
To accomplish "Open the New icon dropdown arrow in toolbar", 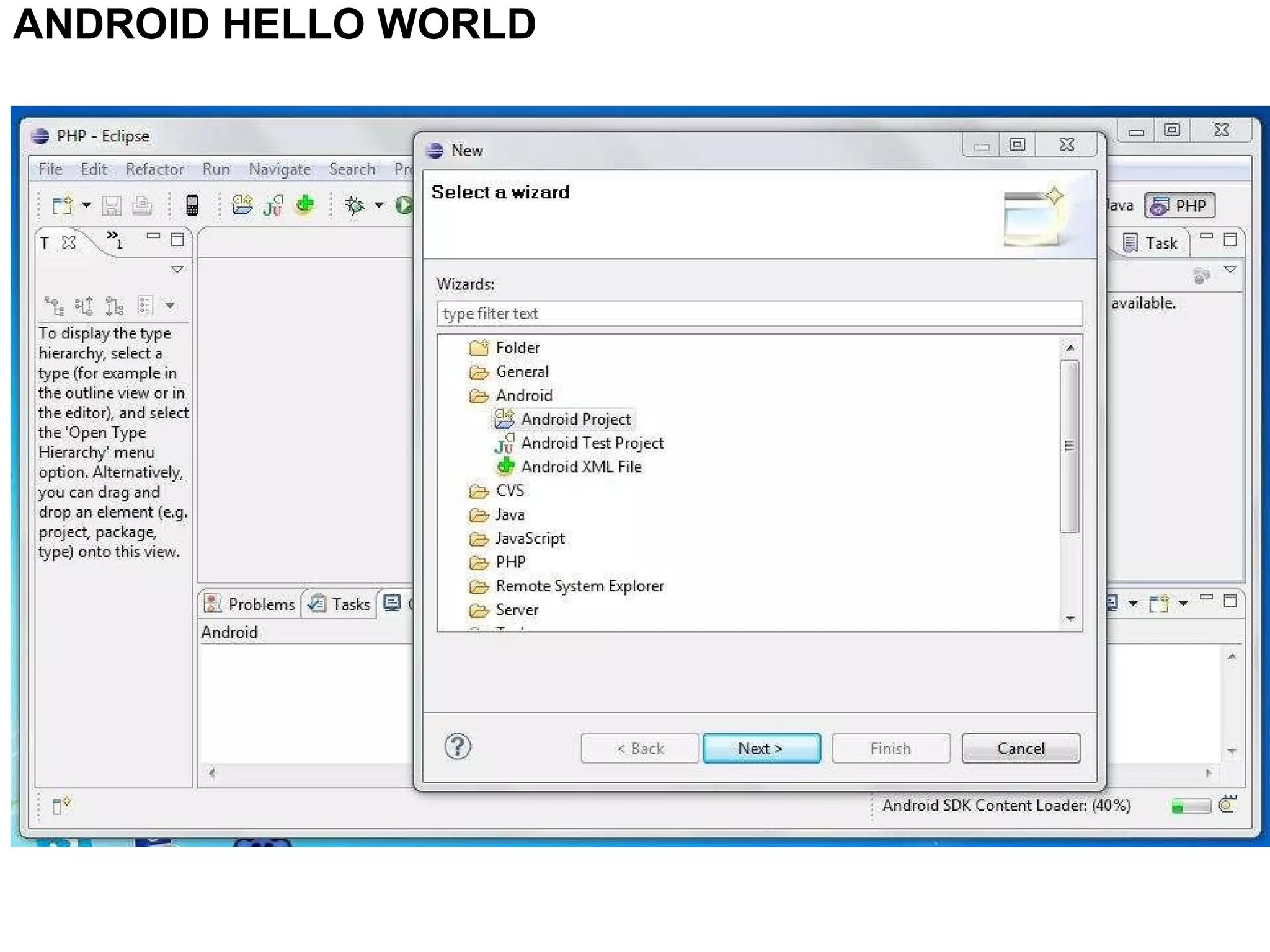I will 86,205.
